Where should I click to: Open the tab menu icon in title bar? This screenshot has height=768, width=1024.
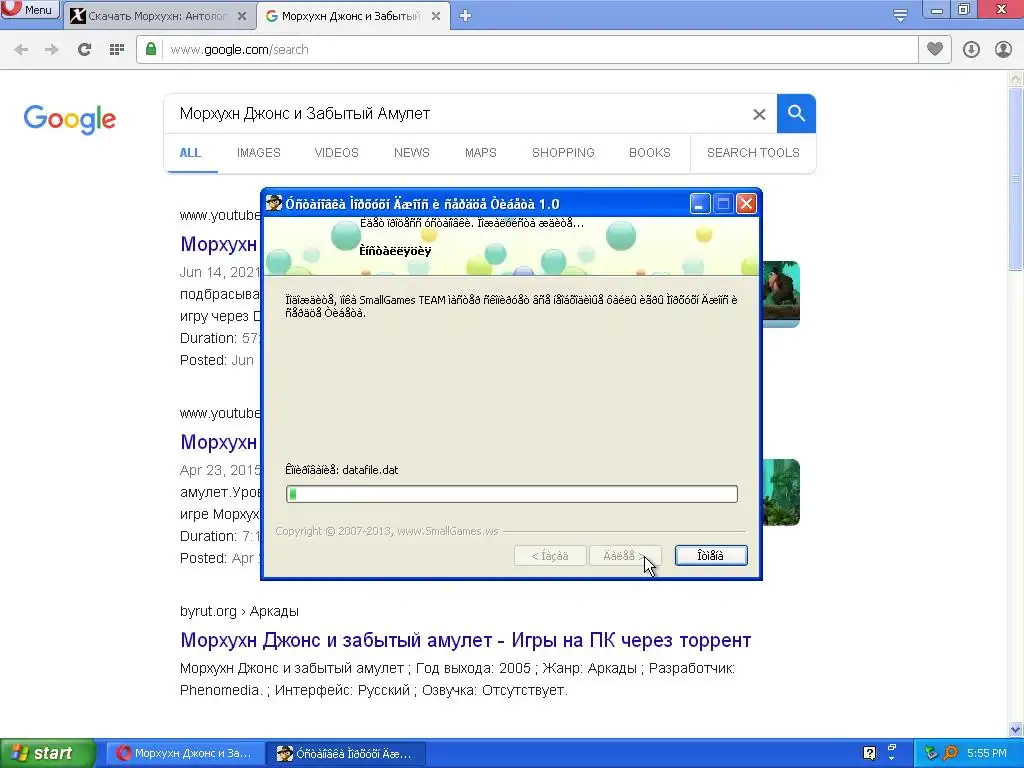(900, 15)
